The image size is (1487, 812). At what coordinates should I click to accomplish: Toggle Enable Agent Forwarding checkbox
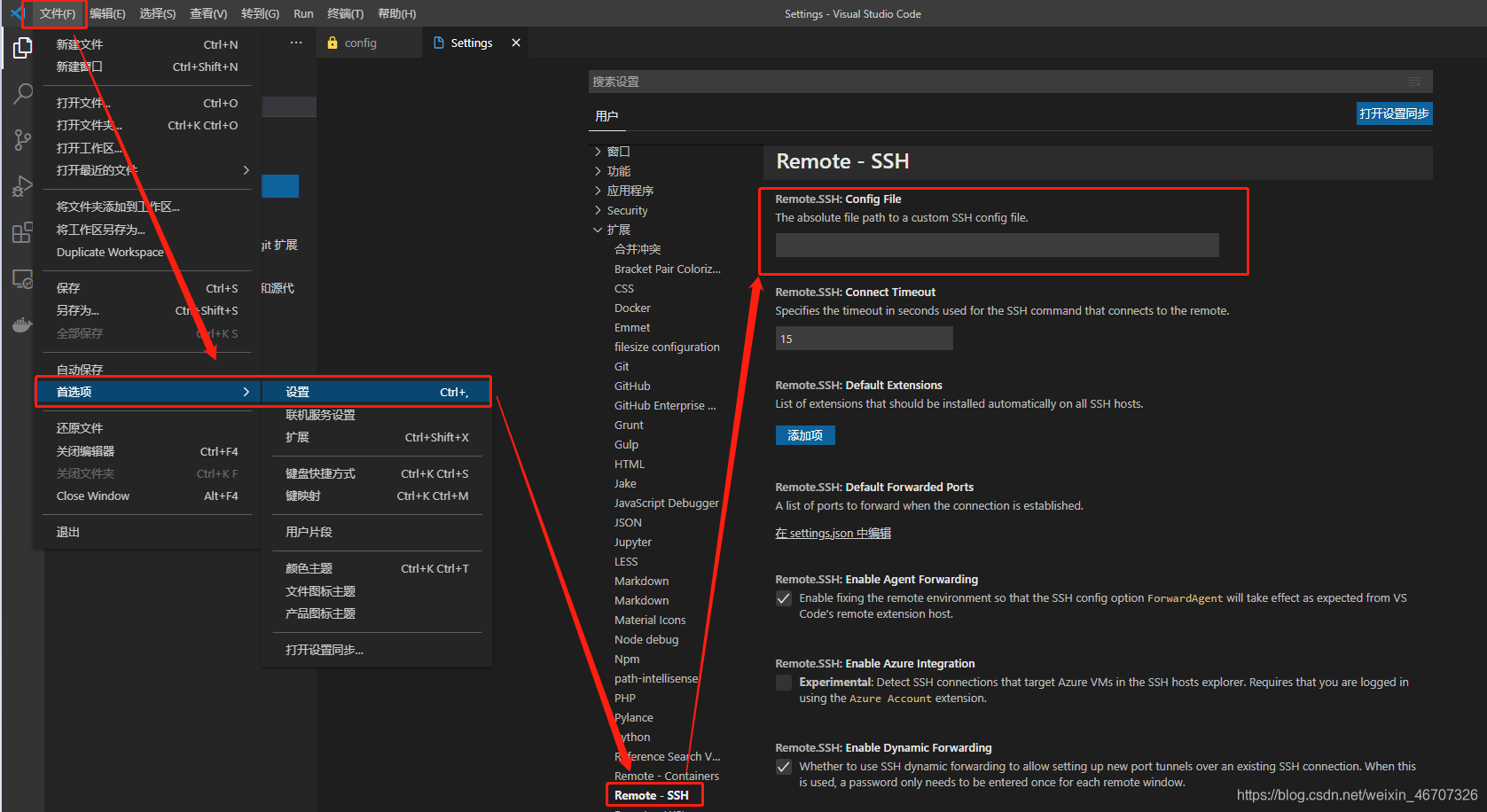[x=784, y=598]
